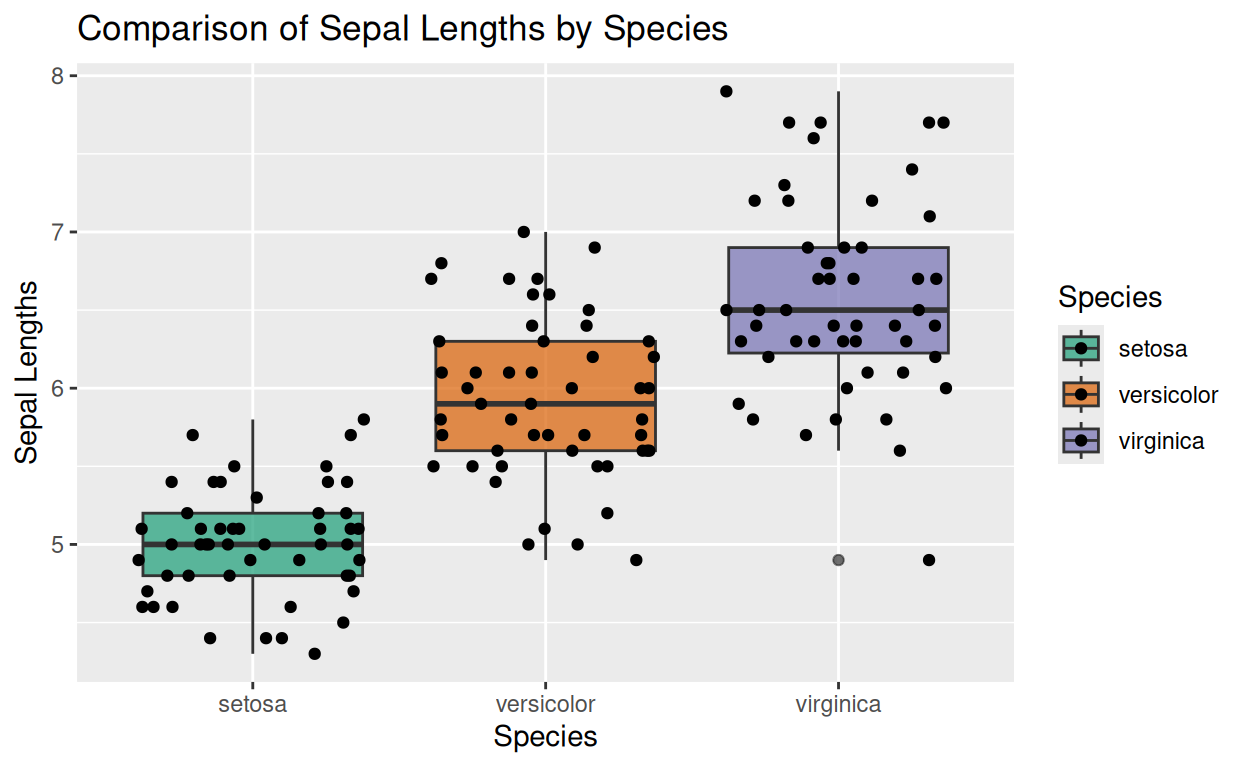Viewport: 1248px width, 768px height.
Task: Click the virginica x-axis tick label
Action: pos(838,704)
